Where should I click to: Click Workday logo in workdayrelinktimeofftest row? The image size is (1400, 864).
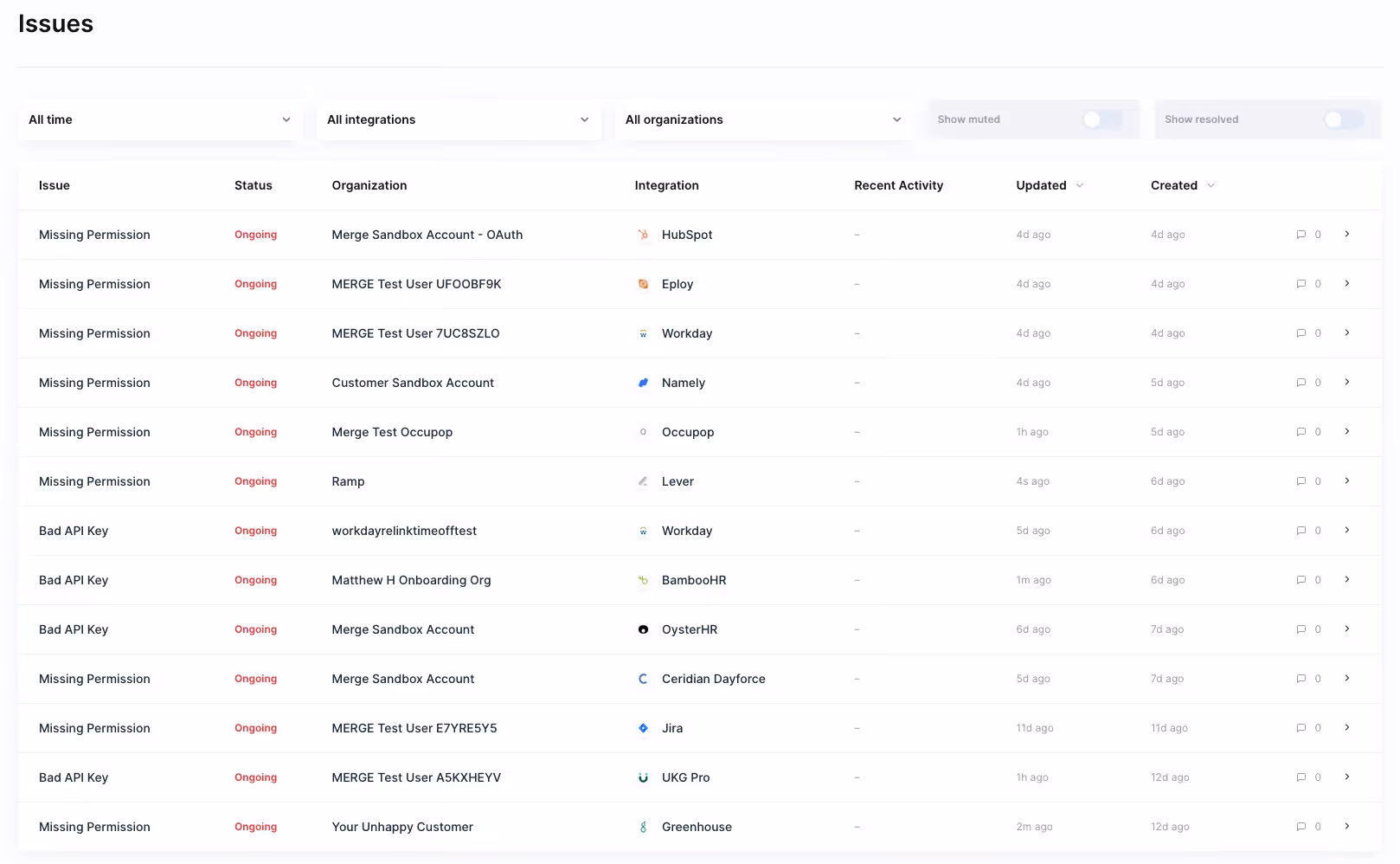click(x=643, y=531)
